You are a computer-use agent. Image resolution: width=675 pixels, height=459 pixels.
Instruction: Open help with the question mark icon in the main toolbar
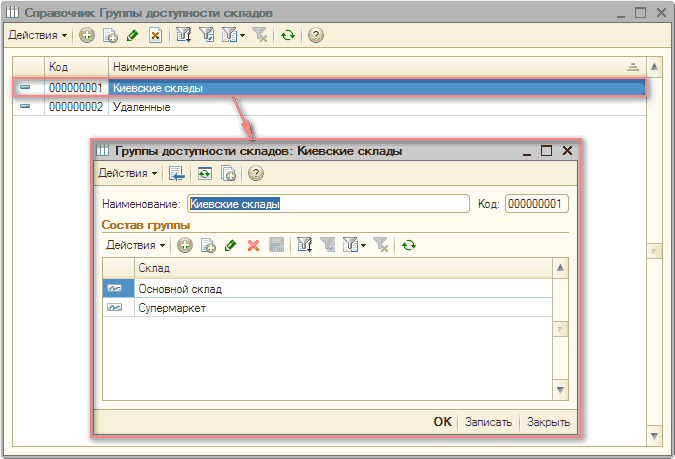point(316,35)
